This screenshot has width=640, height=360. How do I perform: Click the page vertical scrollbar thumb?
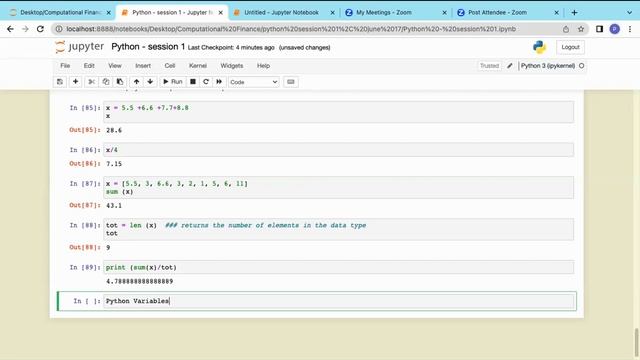[636, 342]
